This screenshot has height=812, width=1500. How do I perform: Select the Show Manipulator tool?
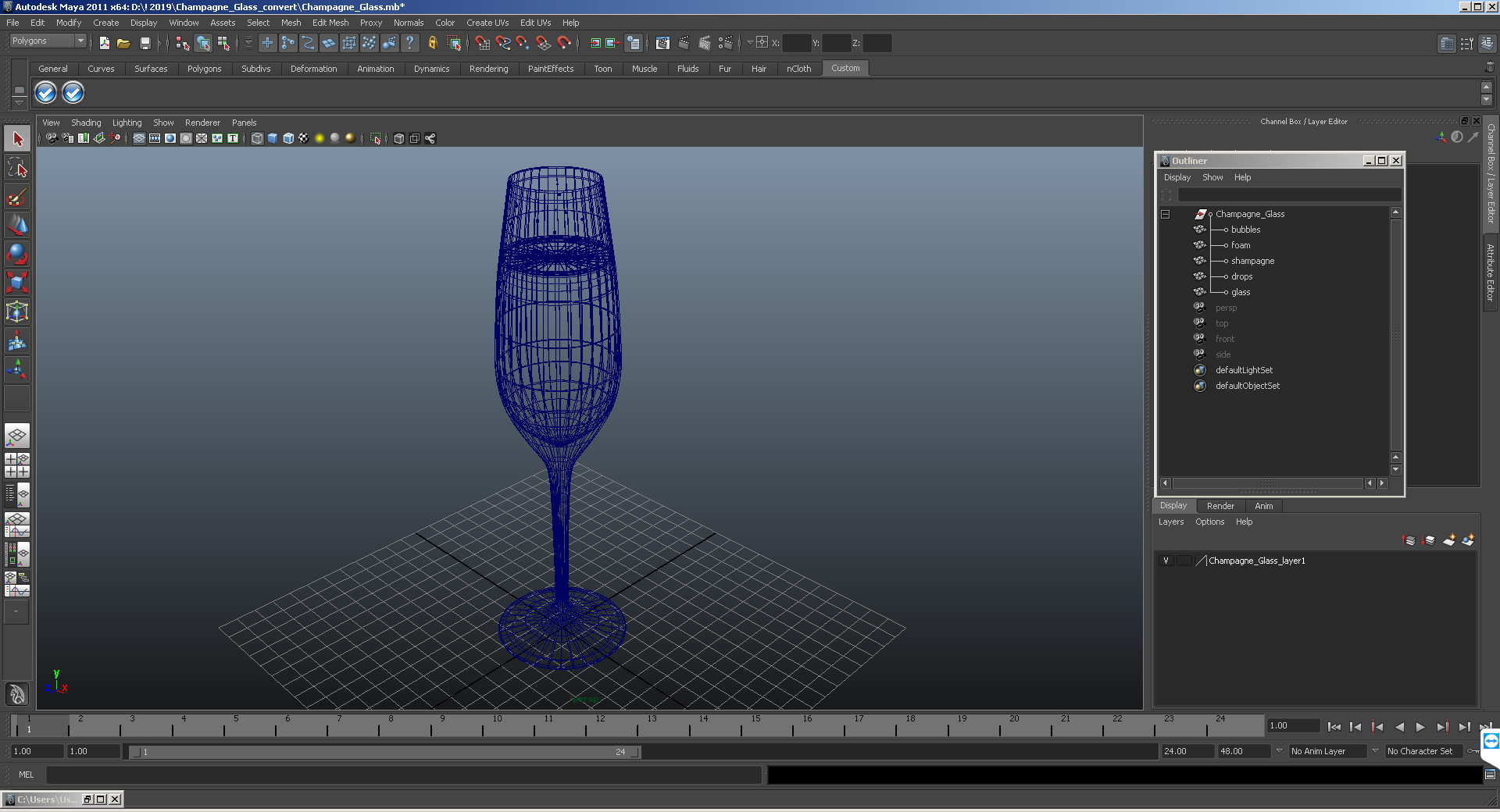point(17,369)
